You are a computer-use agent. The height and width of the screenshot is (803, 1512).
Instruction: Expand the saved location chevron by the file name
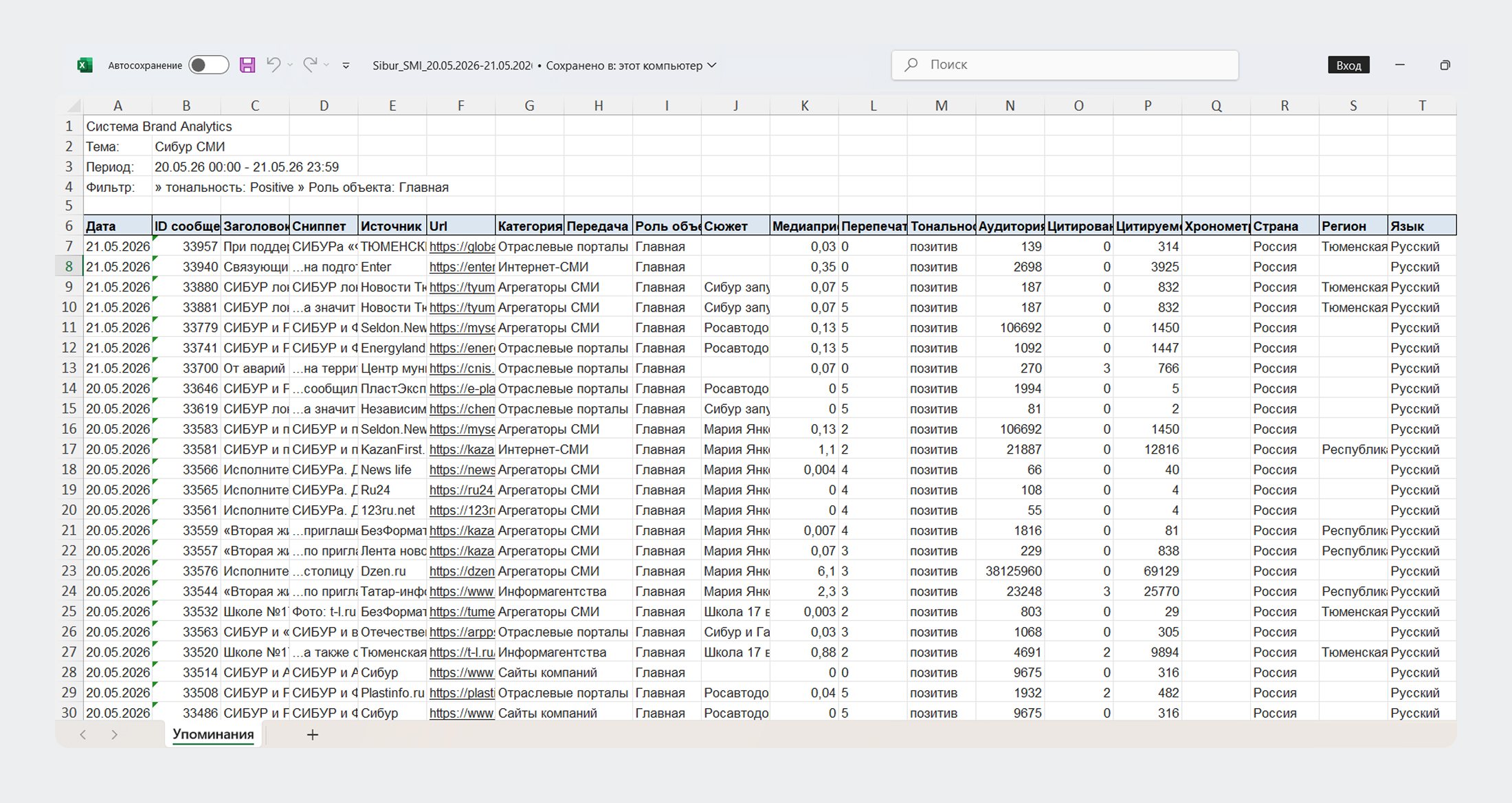[712, 65]
